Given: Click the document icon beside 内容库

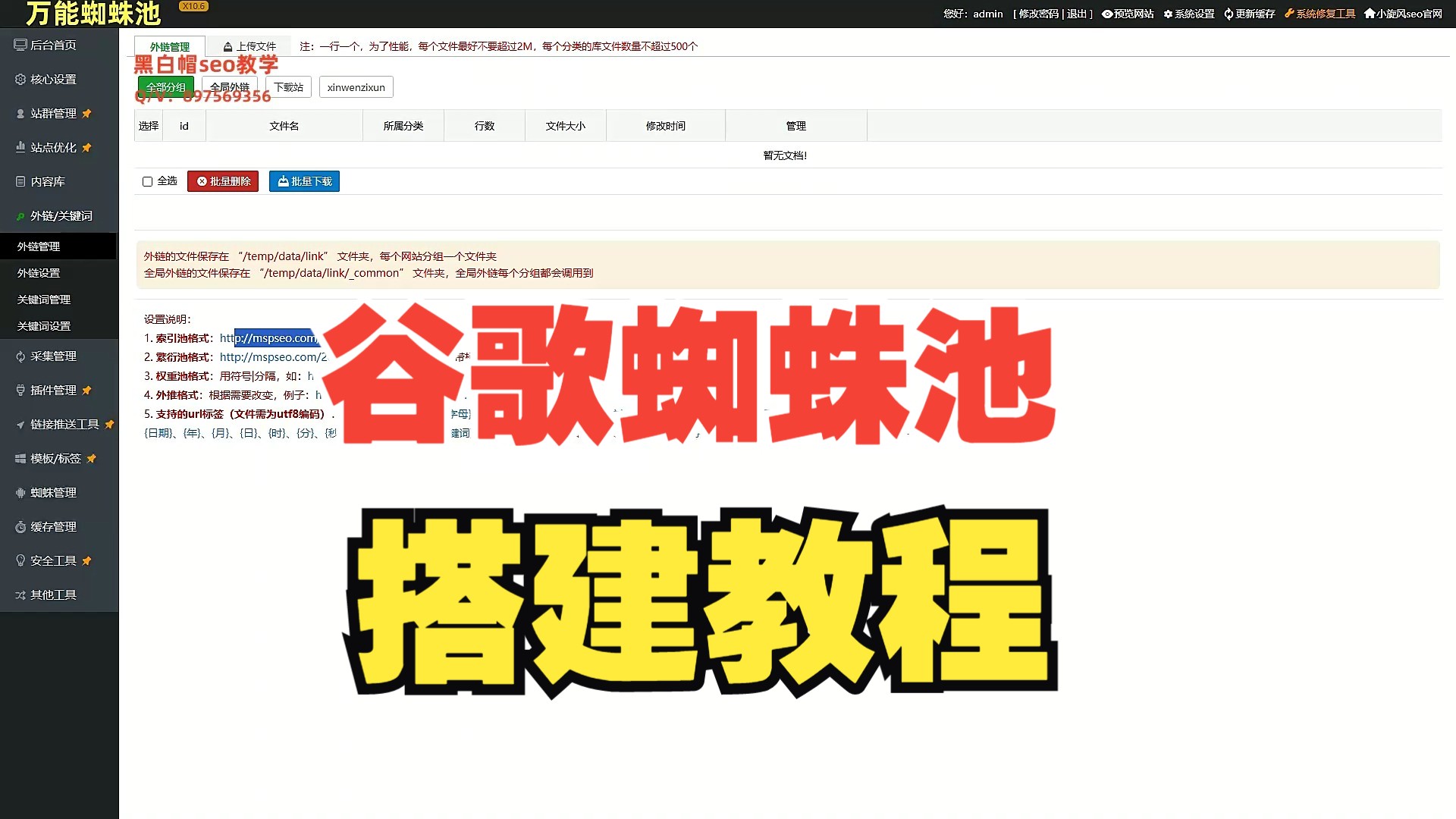Looking at the screenshot, I should point(20,181).
